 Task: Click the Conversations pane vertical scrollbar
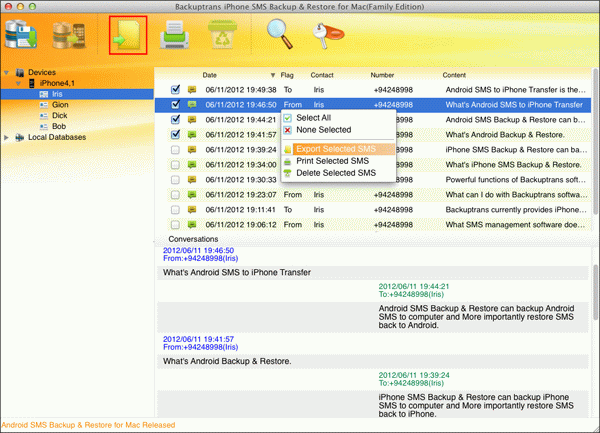[595, 293]
